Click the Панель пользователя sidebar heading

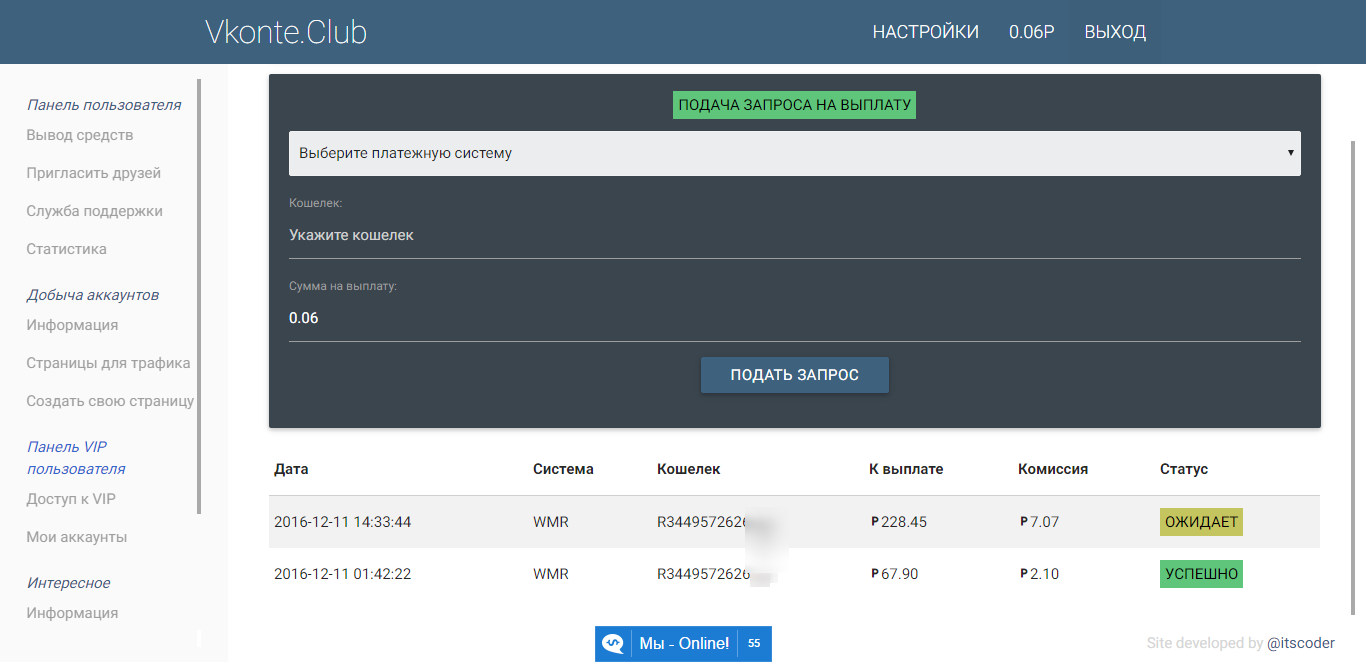pos(104,105)
